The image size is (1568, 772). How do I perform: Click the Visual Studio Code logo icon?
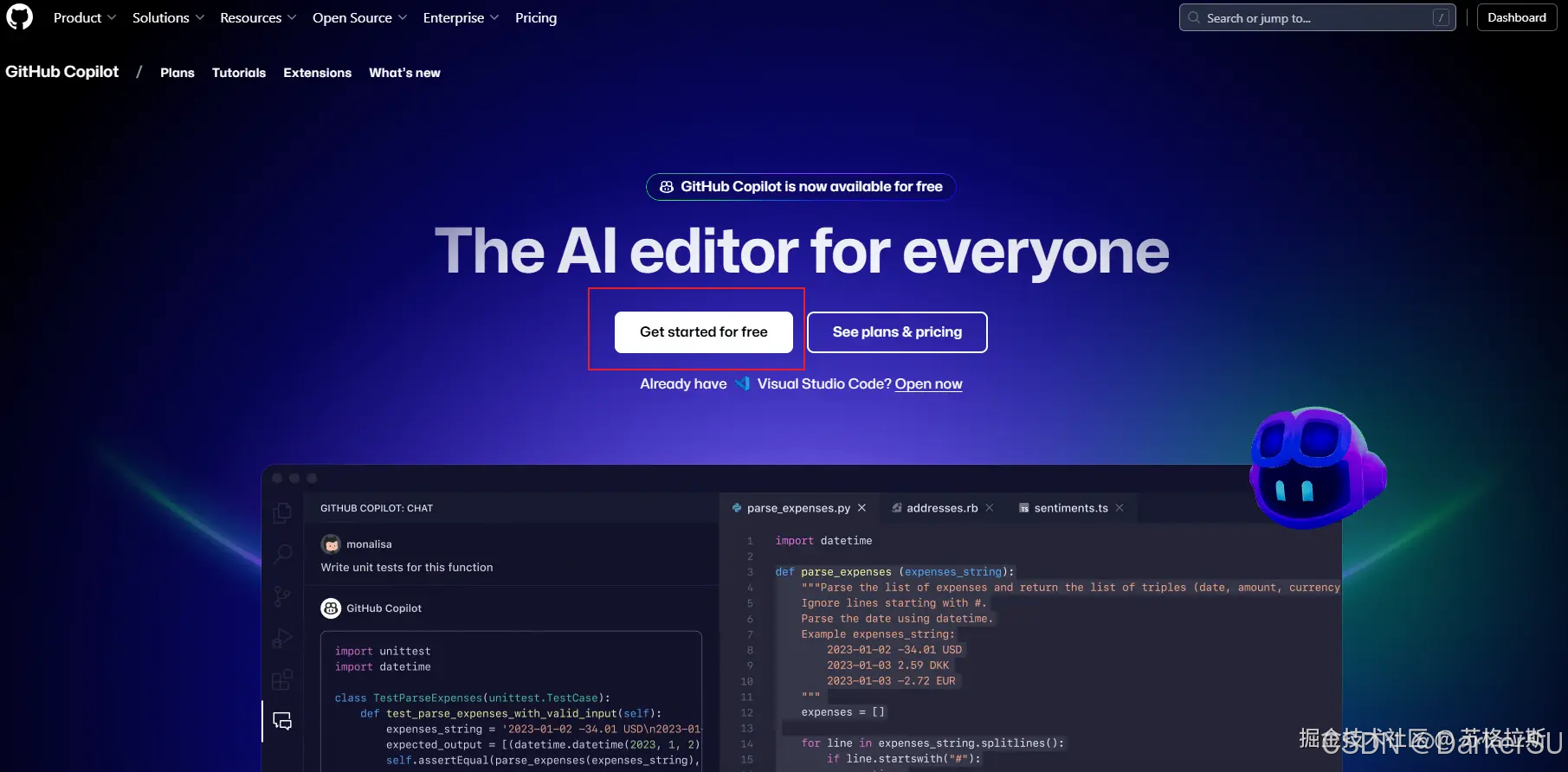(742, 383)
